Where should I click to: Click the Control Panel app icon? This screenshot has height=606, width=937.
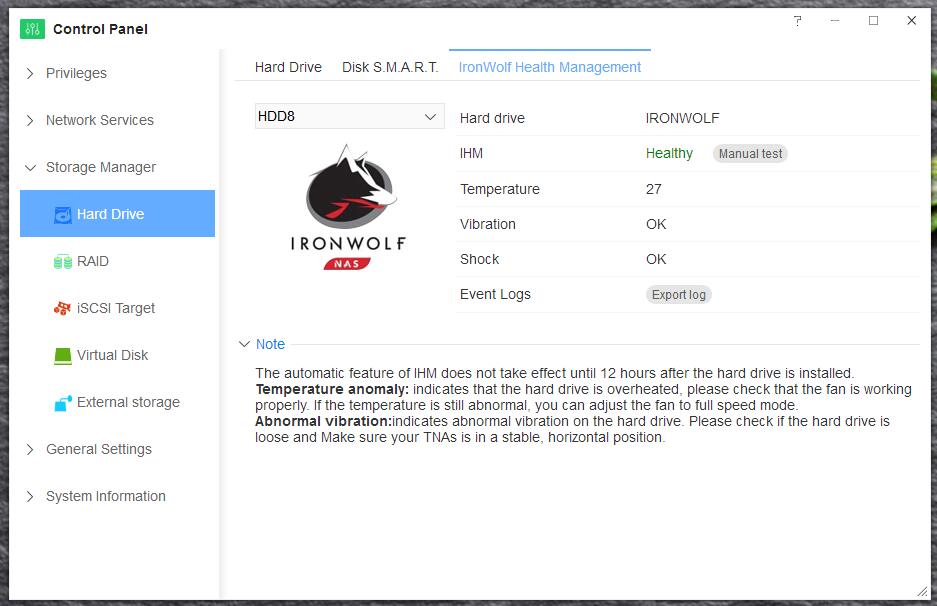click(33, 29)
